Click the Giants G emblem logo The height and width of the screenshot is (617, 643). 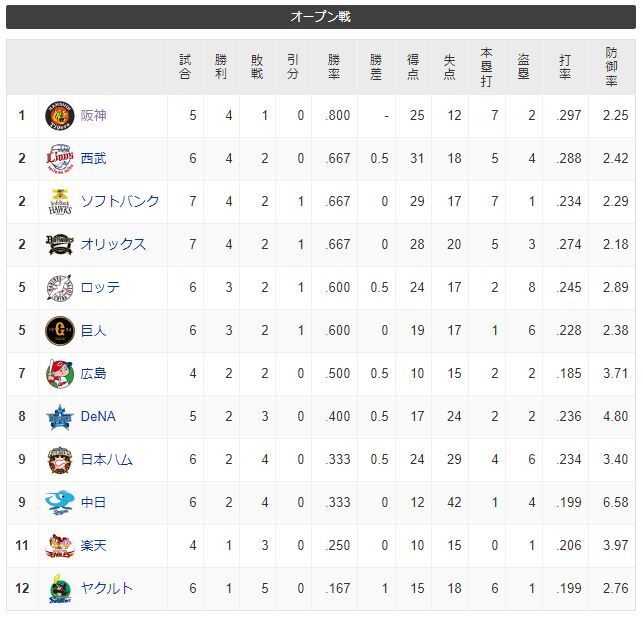tap(60, 331)
